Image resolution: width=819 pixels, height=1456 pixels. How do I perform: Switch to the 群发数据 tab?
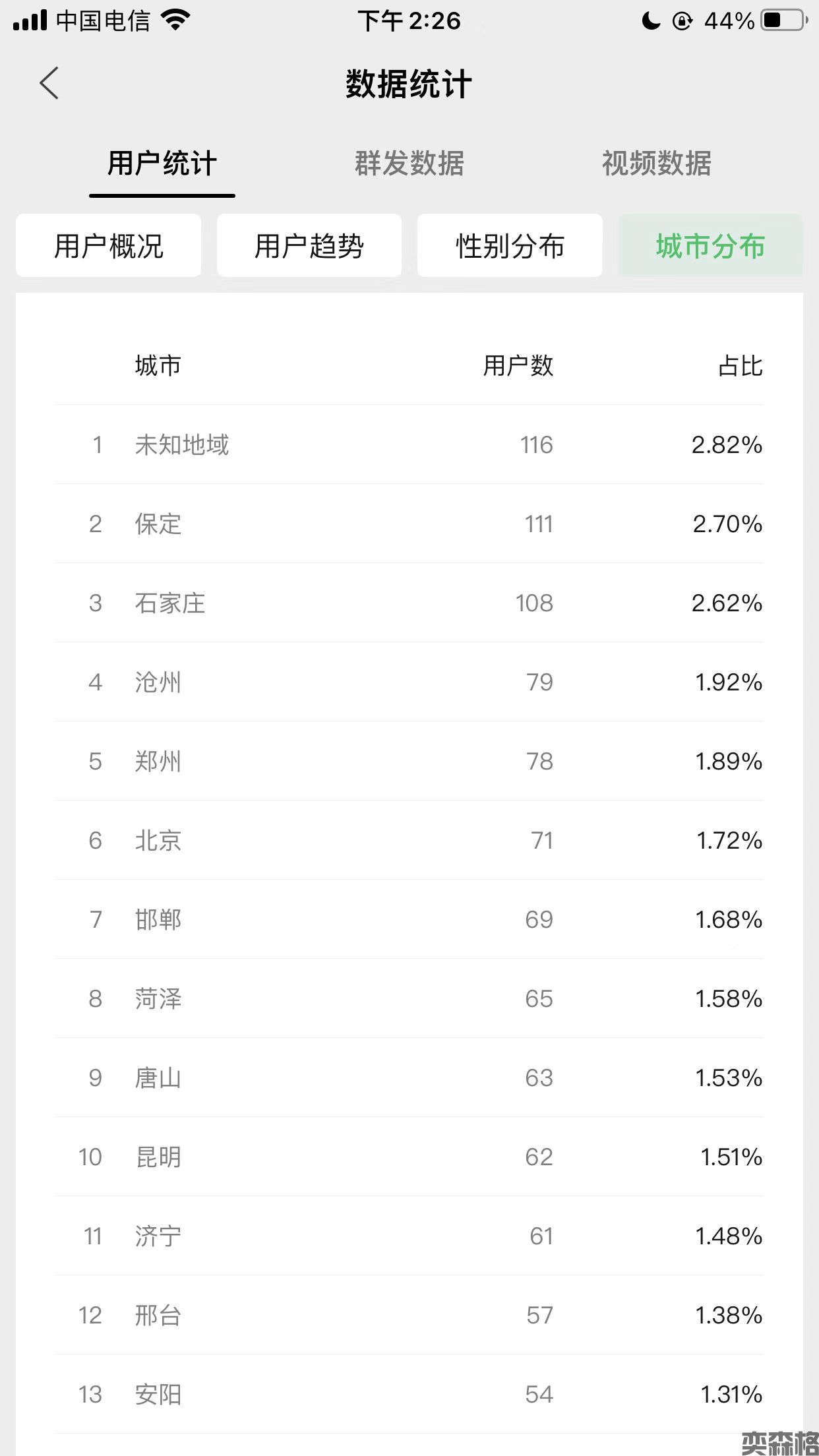click(x=409, y=164)
